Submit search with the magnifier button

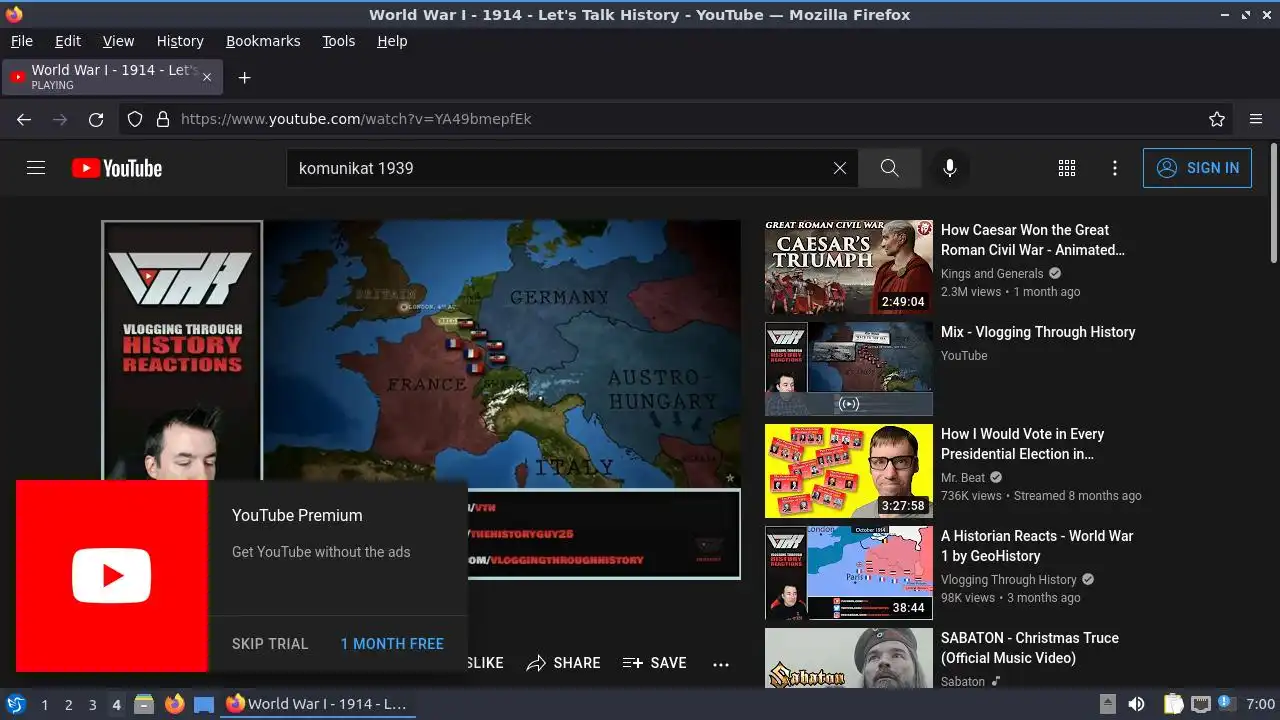click(889, 168)
